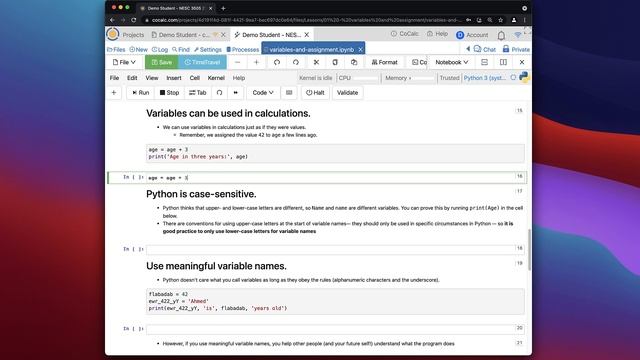Undo the last notebook edit
This screenshot has width=640, height=360.
point(277,62)
